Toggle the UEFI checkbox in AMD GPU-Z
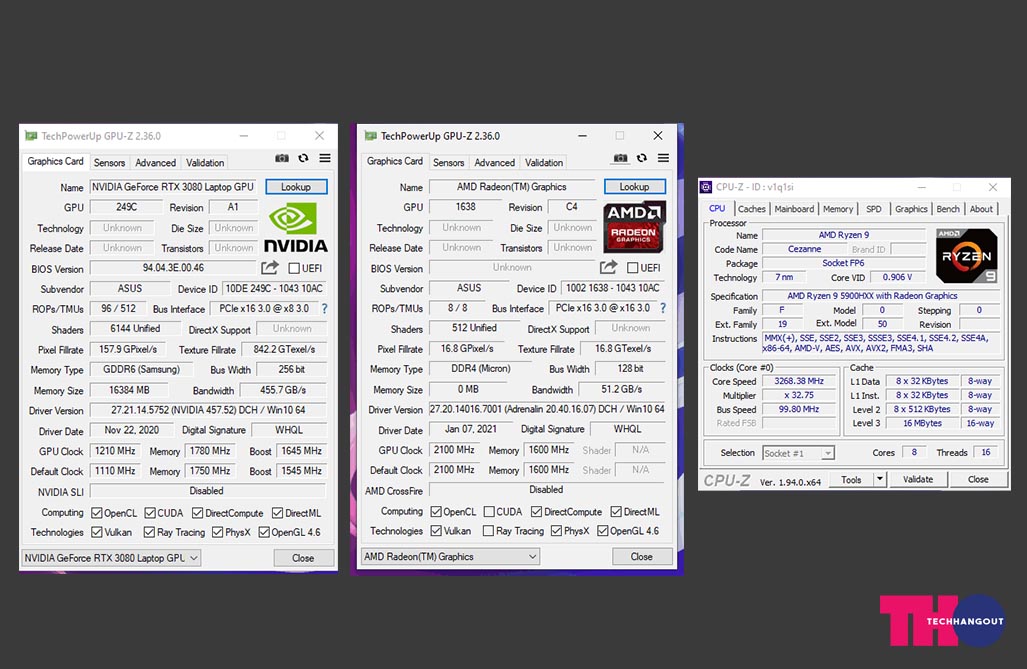Screen dimensions: 1027x669 pyautogui.click(x=633, y=267)
